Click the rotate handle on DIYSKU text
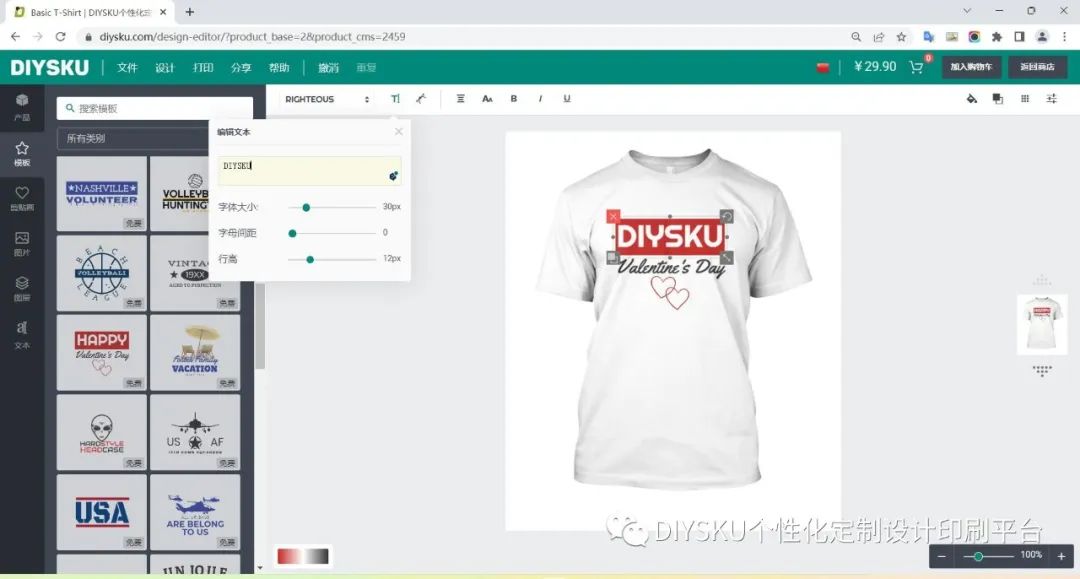 [726, 216]
